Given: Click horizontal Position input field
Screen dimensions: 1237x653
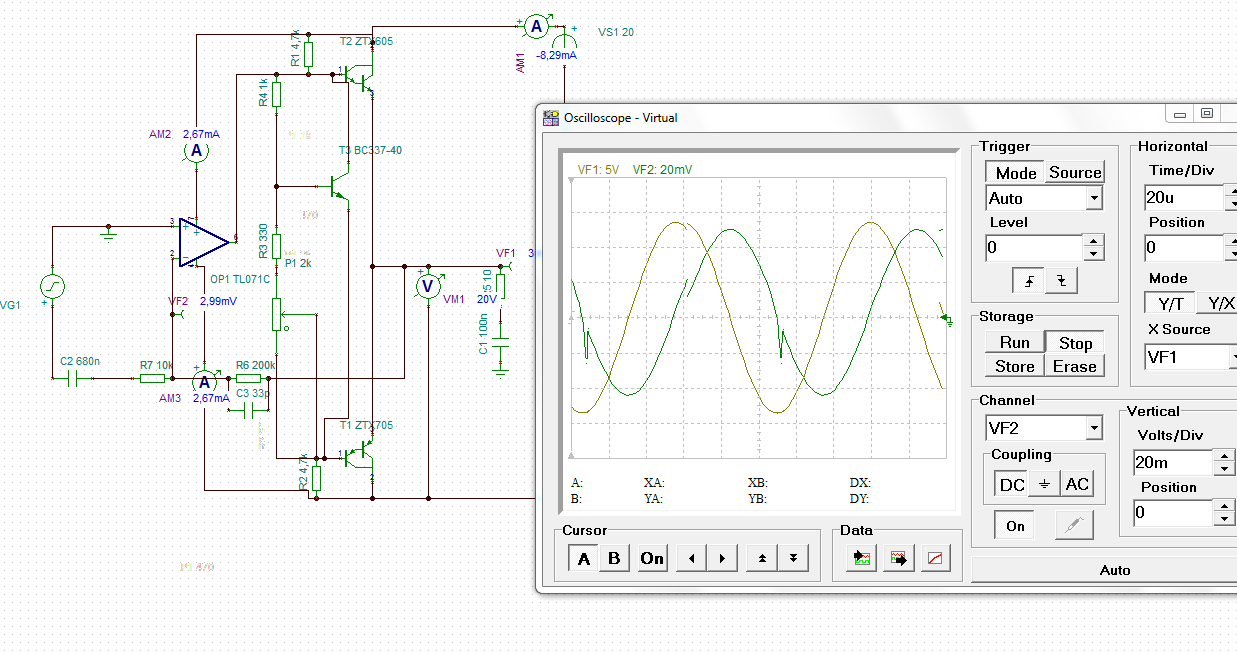Looking at the screenshot, I should point(1184,247).
